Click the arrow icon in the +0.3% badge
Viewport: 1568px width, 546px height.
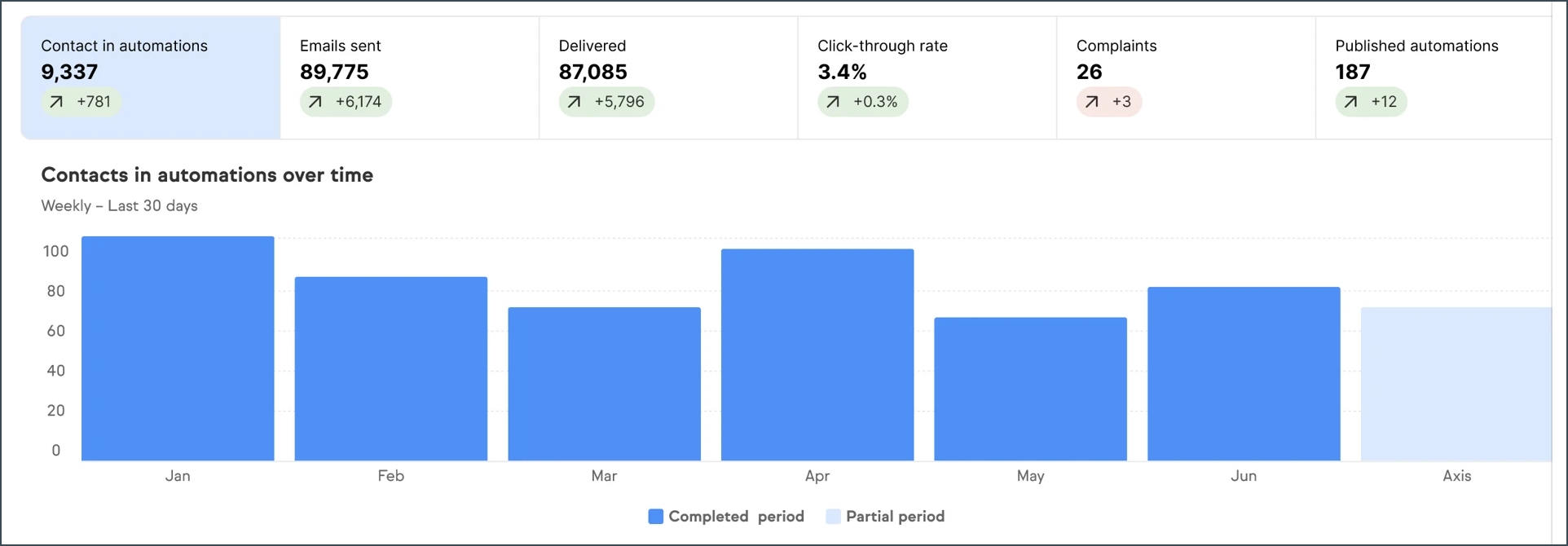click(x=833, y=102)
